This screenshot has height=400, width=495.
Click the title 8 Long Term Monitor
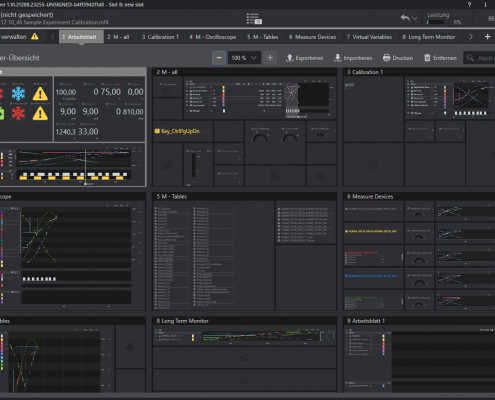tap(182, 321)
